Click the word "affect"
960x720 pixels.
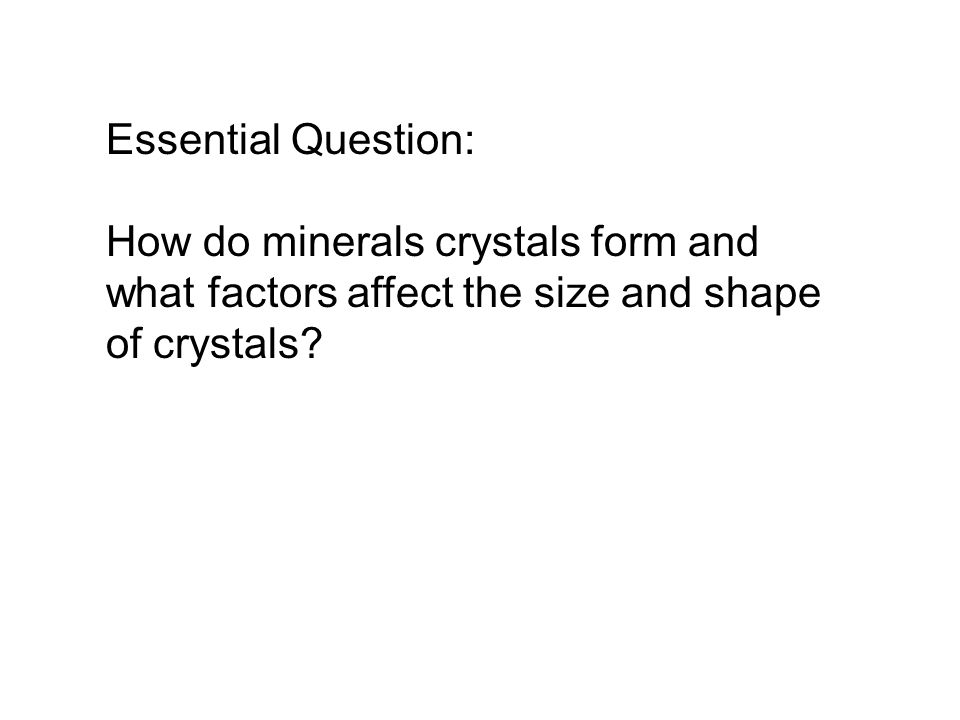point(400,293)
